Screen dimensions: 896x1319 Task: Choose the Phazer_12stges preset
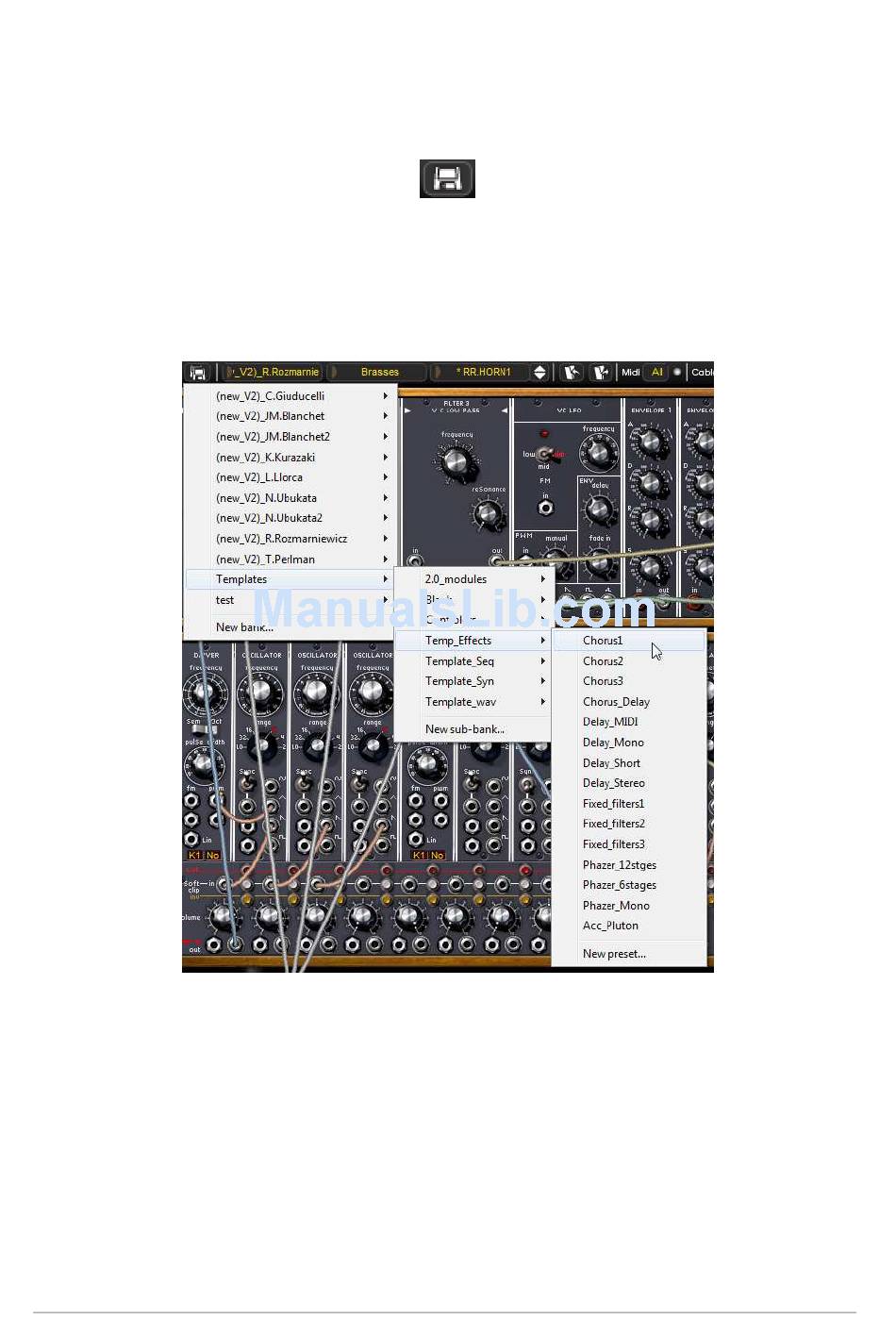[x=629, y=865]
